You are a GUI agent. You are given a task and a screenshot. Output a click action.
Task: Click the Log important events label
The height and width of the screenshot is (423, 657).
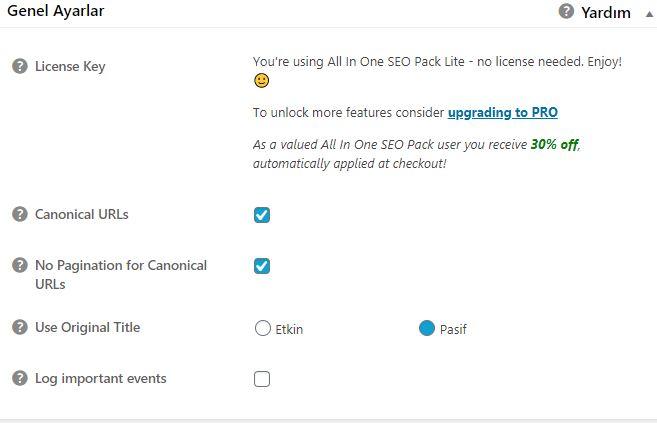101,379
